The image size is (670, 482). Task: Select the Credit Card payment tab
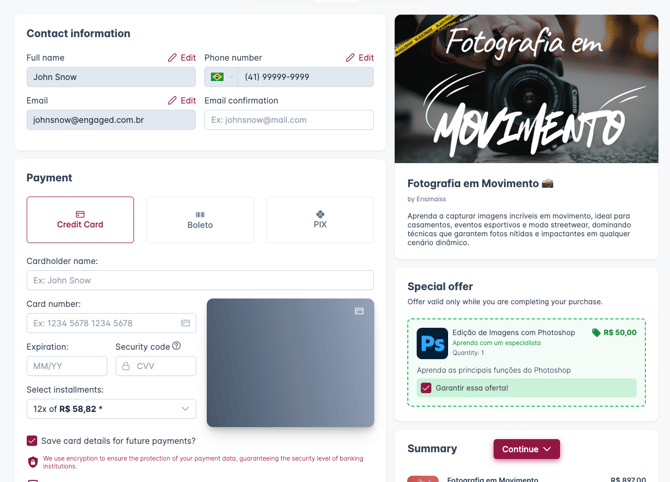[x=80, y=220]
